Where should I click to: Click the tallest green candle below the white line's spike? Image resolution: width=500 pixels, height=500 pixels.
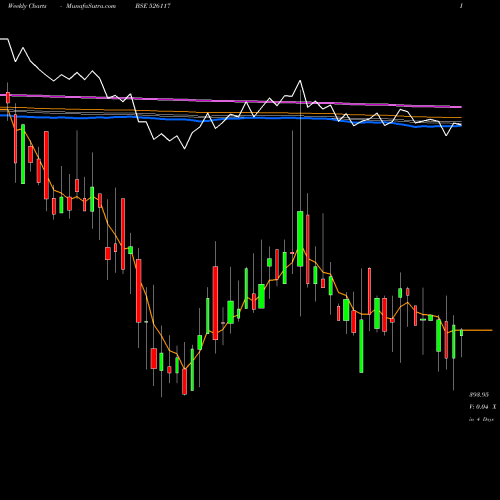point(300,239)
